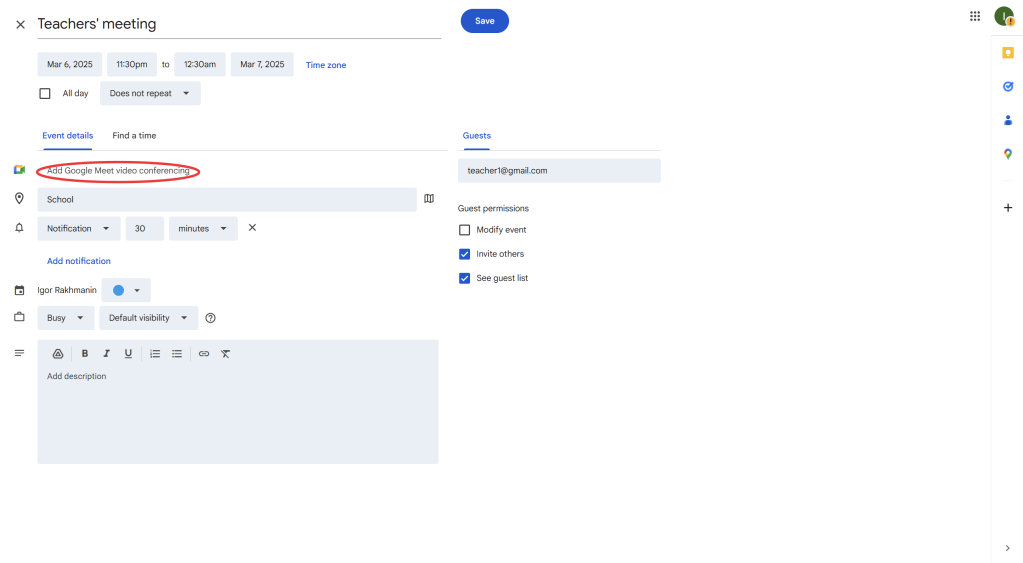Select the Guests tab
The image size is (1023, 563).
click(x=477, y=136)
